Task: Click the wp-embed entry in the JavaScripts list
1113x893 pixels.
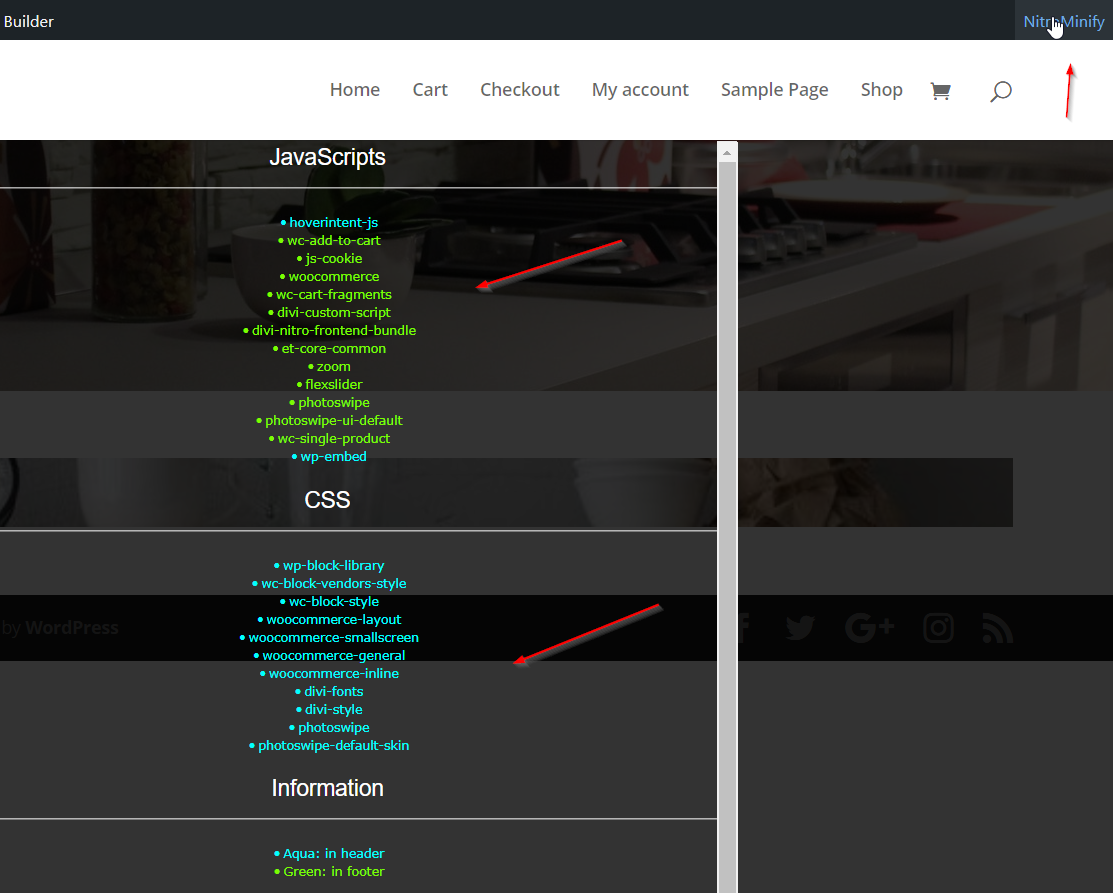Action: point(332,456)
